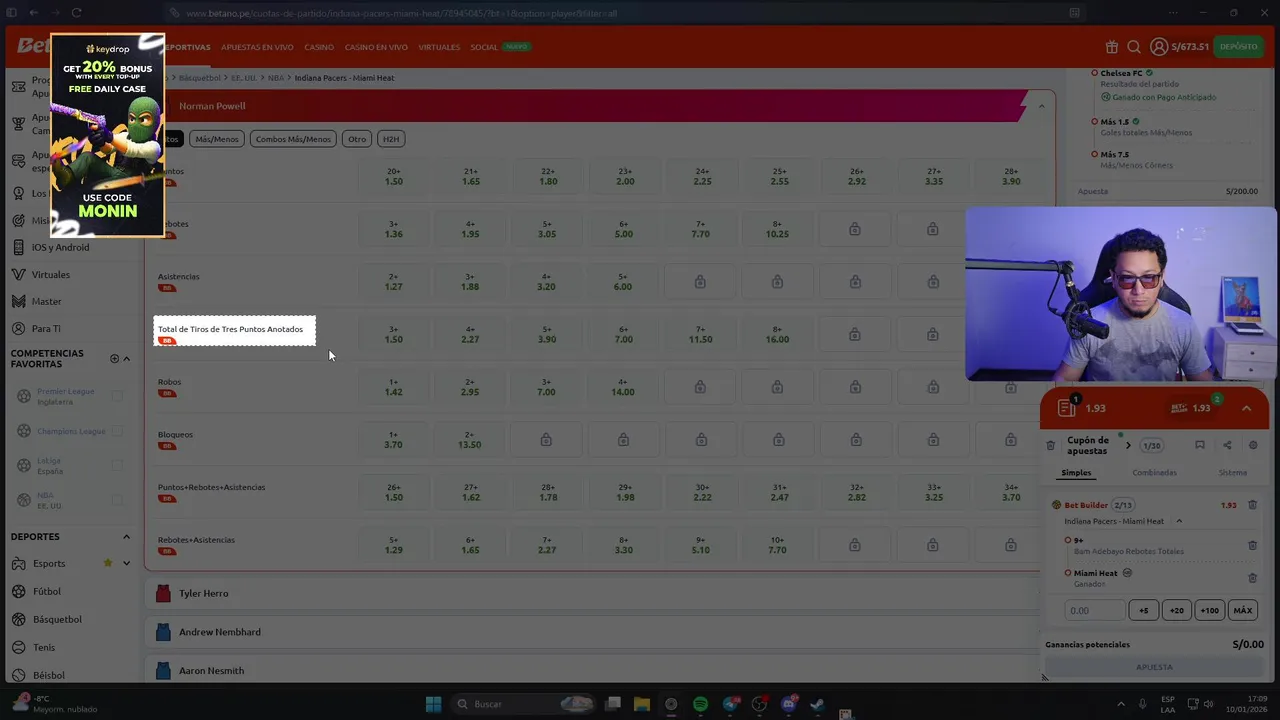Screen dimensions: 1280x720
Task: Expand the Aaron Nesmith player row
Action: pyautogui.click(x=592, y=670)
